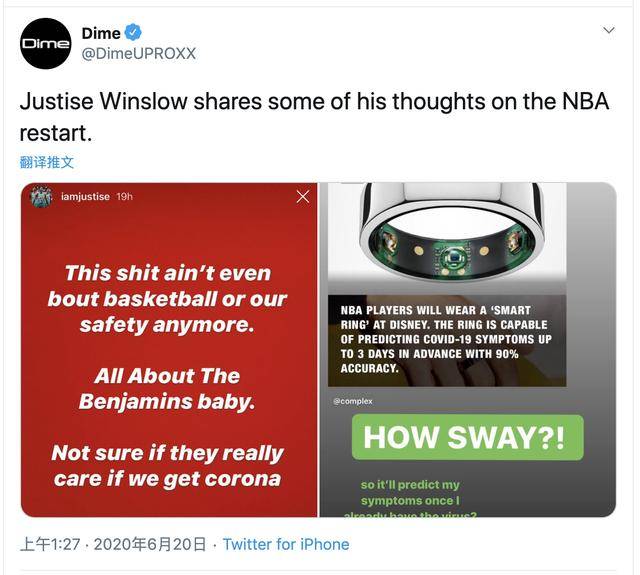640x575 pixels.
Task: Click the NBA players smart ring caption
Action: coord(447,340)
